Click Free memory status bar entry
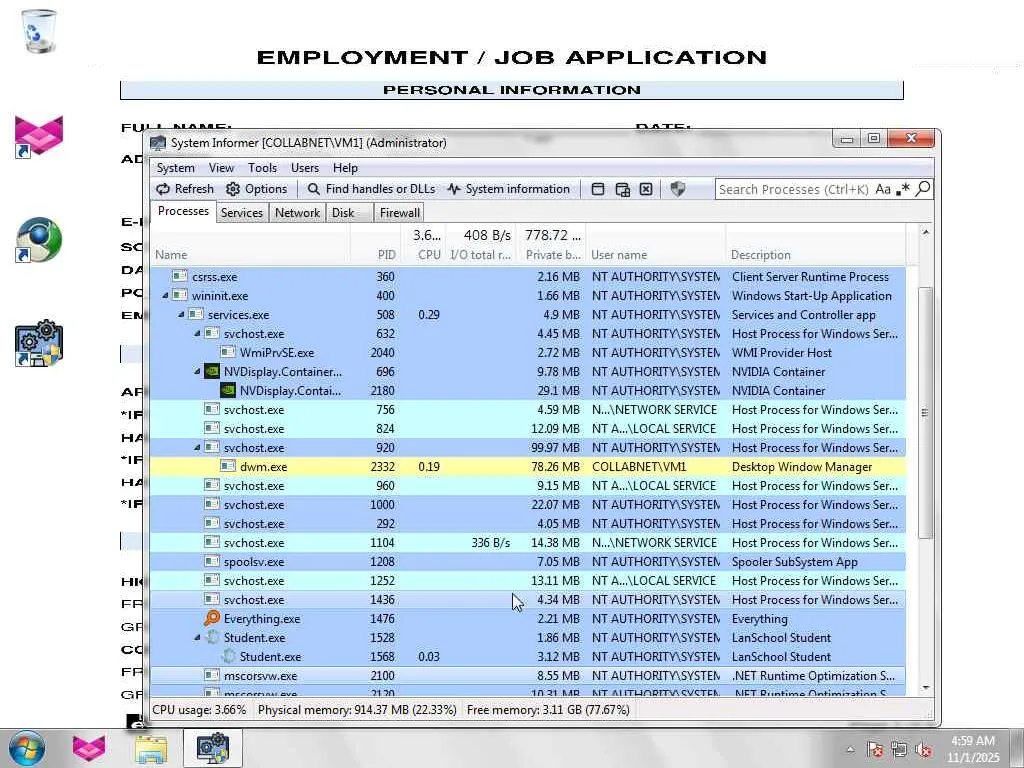This screenshot has width=1024, height=768. point(548,710)
